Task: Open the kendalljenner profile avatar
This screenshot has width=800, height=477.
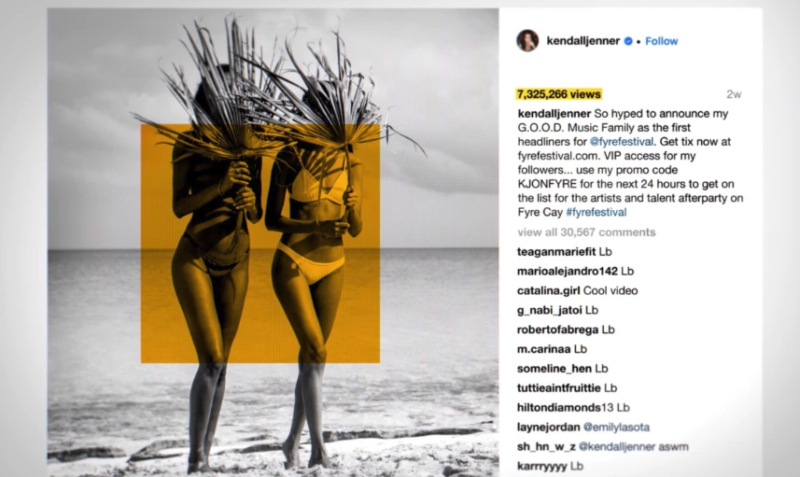Action: [528, 41]
